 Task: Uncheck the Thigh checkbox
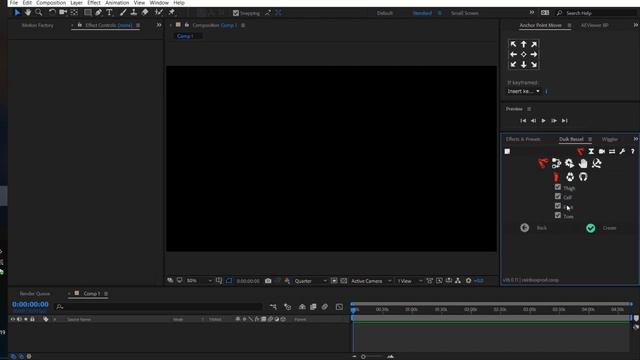coord(558,187)
